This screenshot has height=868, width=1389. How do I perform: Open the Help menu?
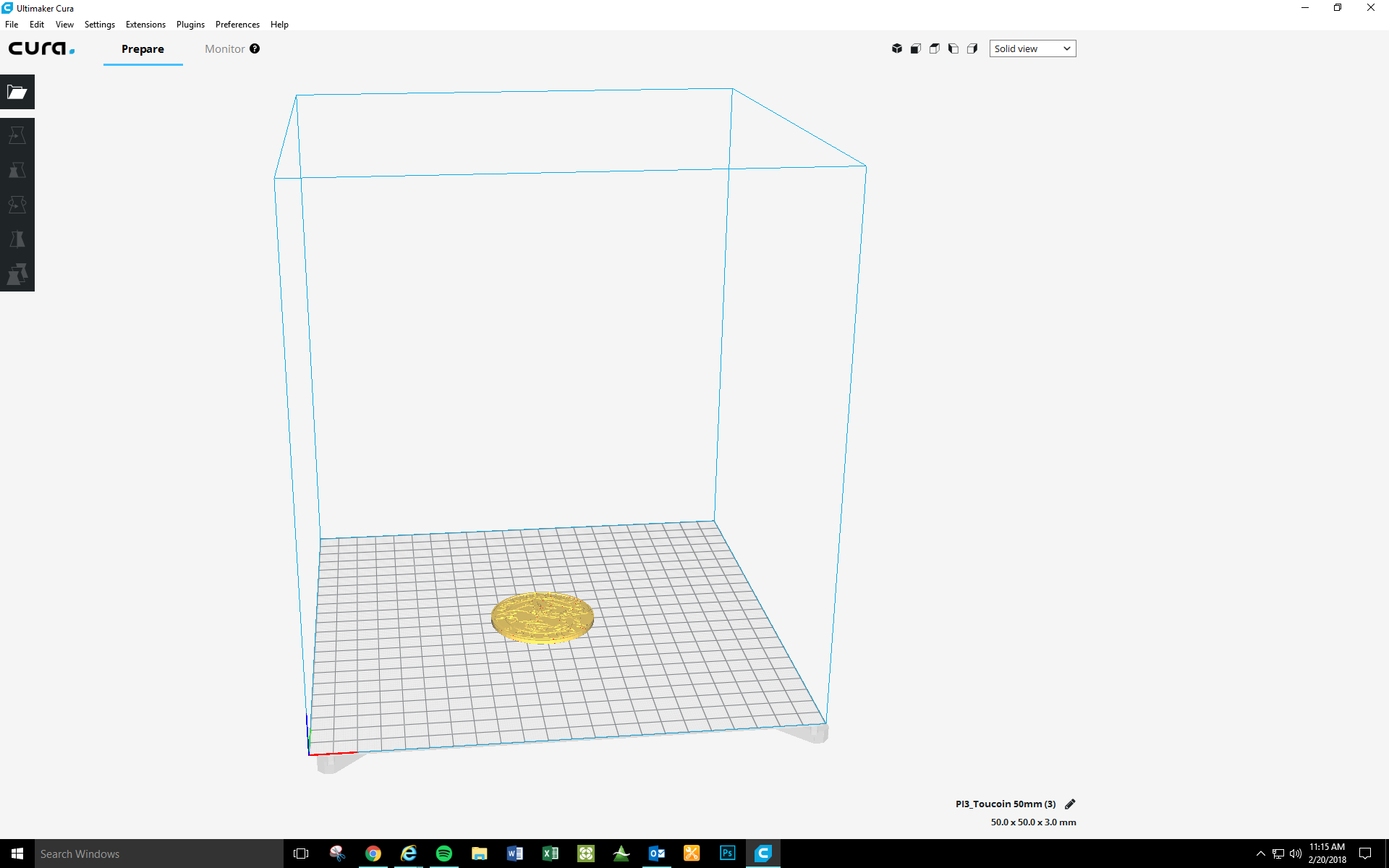(x=279, y=25)
